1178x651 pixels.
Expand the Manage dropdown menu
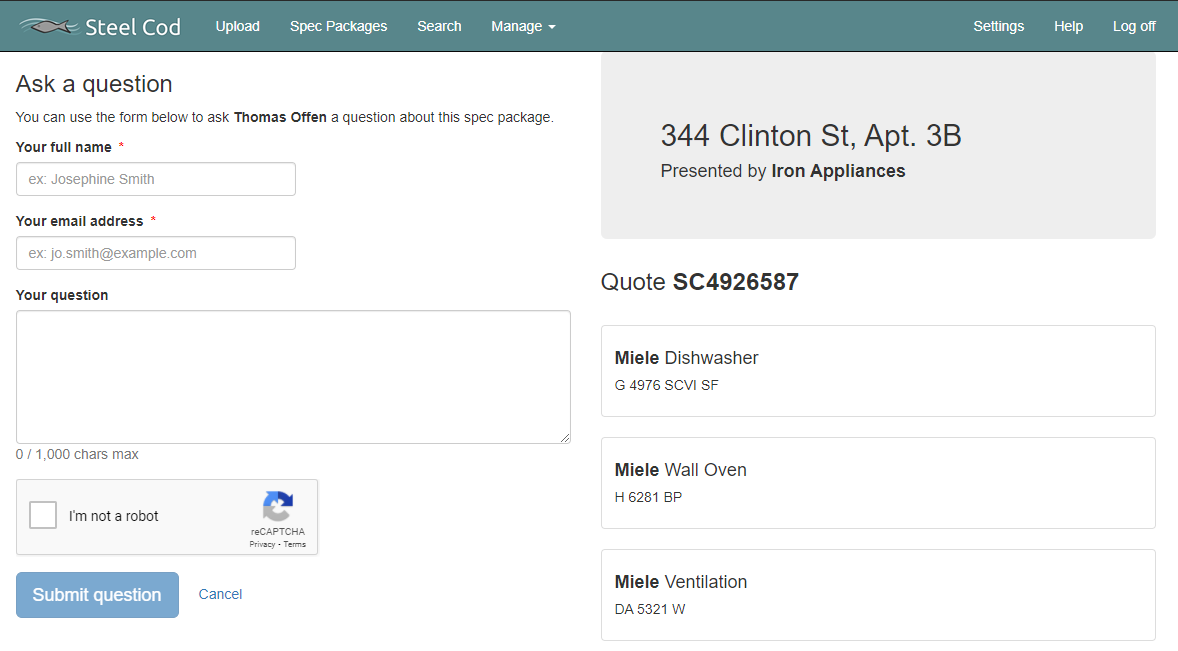(x=523, y=26)
